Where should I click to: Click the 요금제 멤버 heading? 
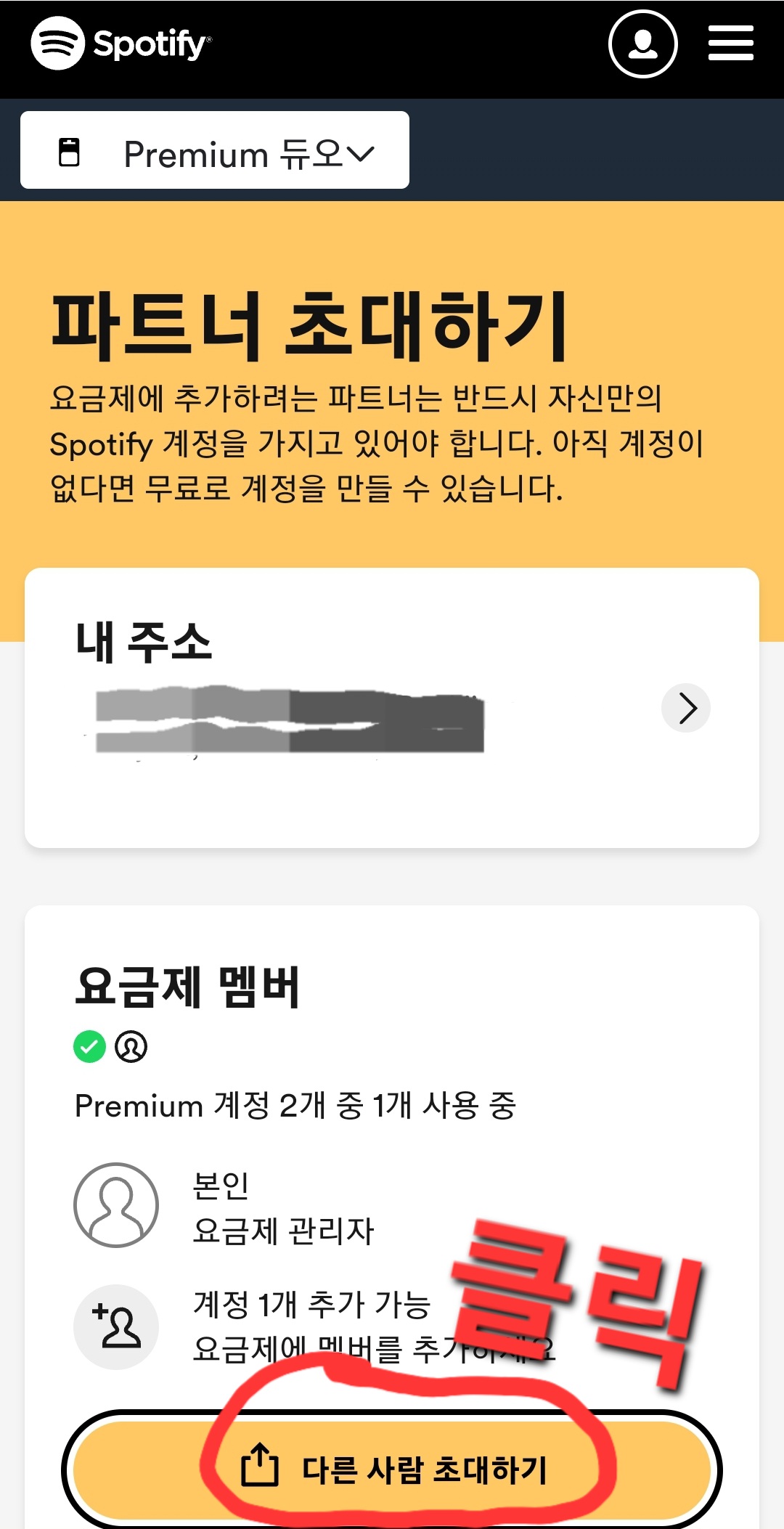point(187,987)
